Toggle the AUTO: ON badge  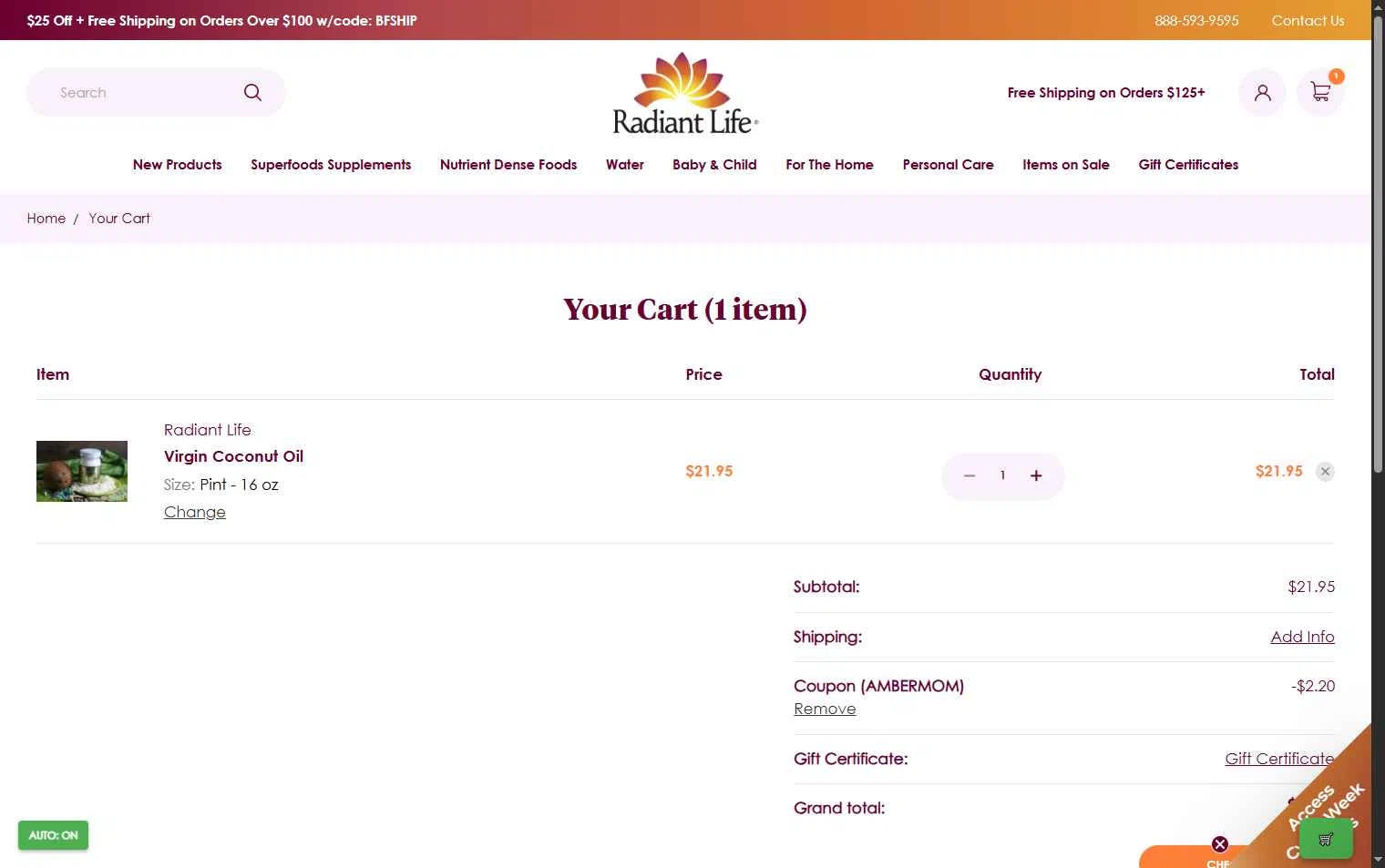[53, 835]
